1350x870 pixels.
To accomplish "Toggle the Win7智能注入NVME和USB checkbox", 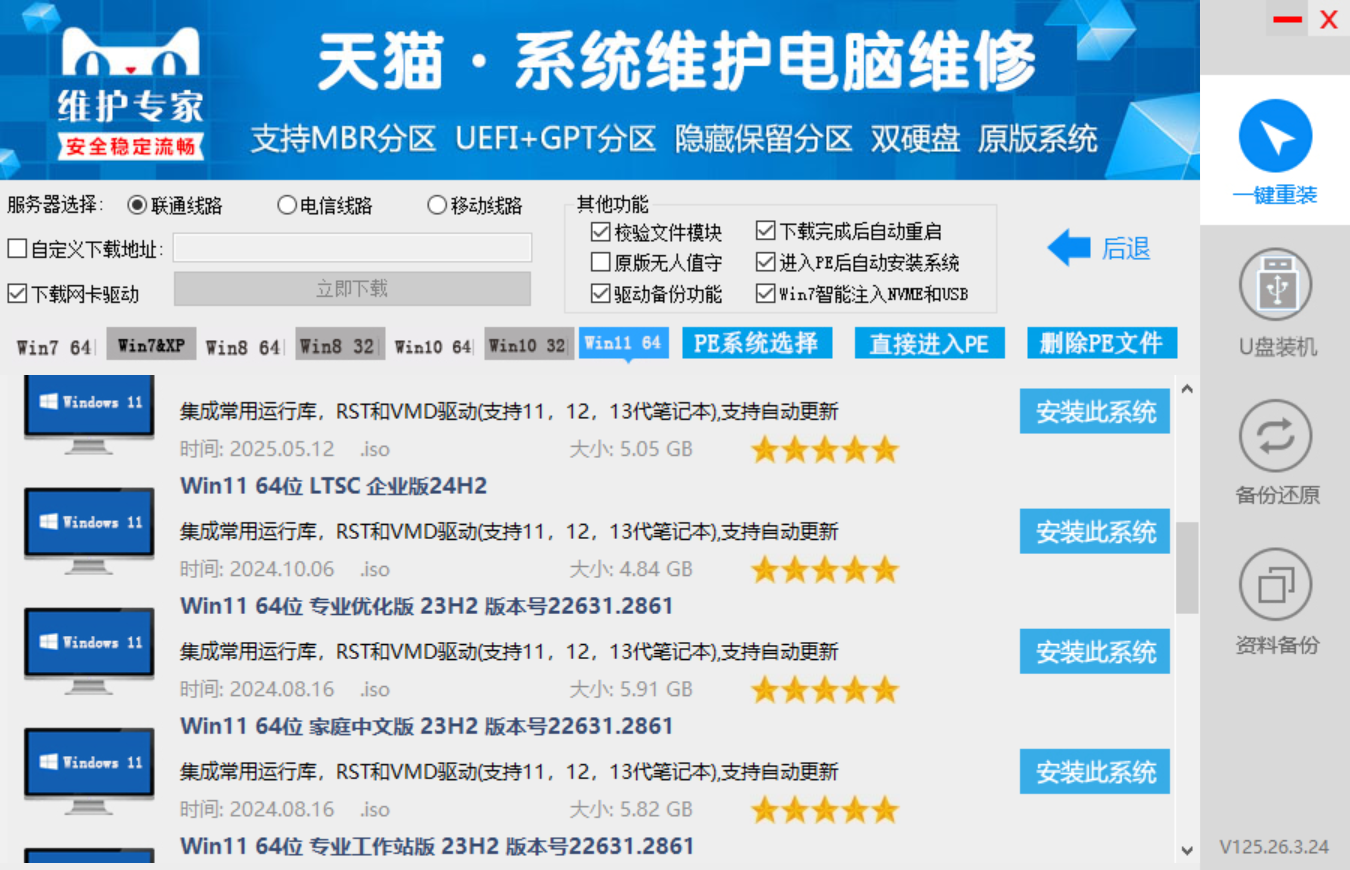I will point(765,294).
